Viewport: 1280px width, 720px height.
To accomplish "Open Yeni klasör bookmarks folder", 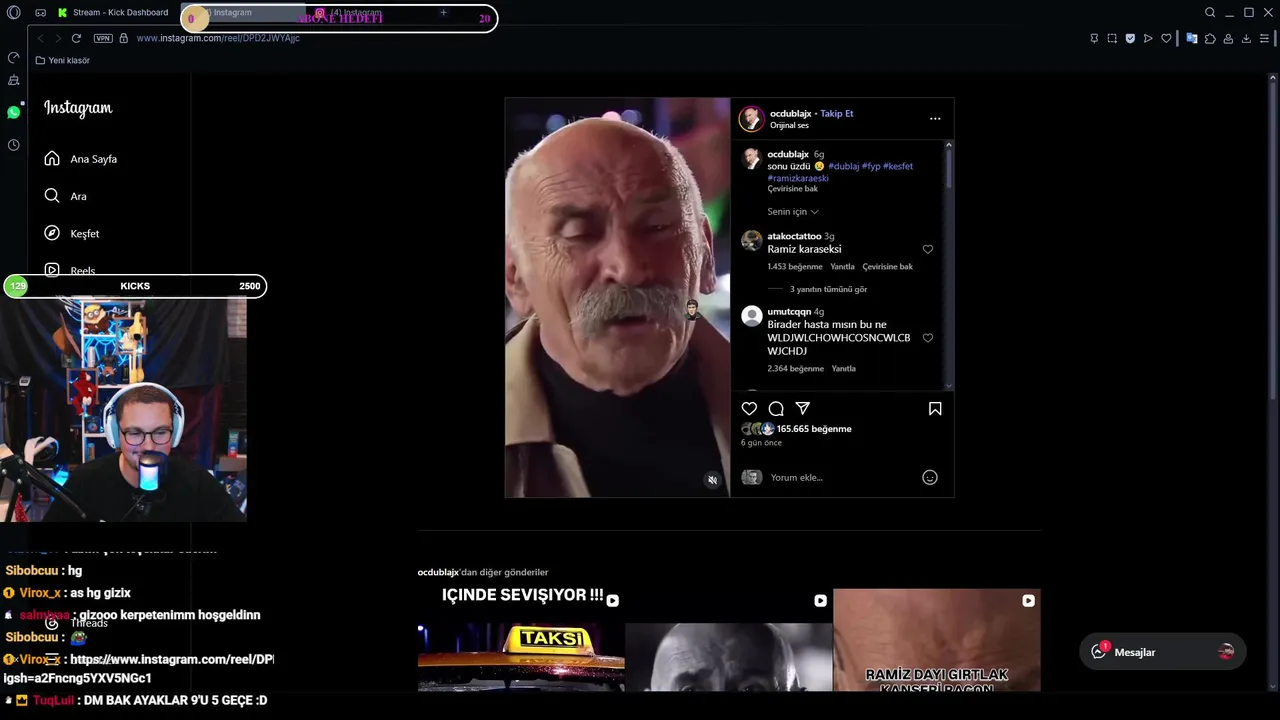I will [x=62, y=60].
